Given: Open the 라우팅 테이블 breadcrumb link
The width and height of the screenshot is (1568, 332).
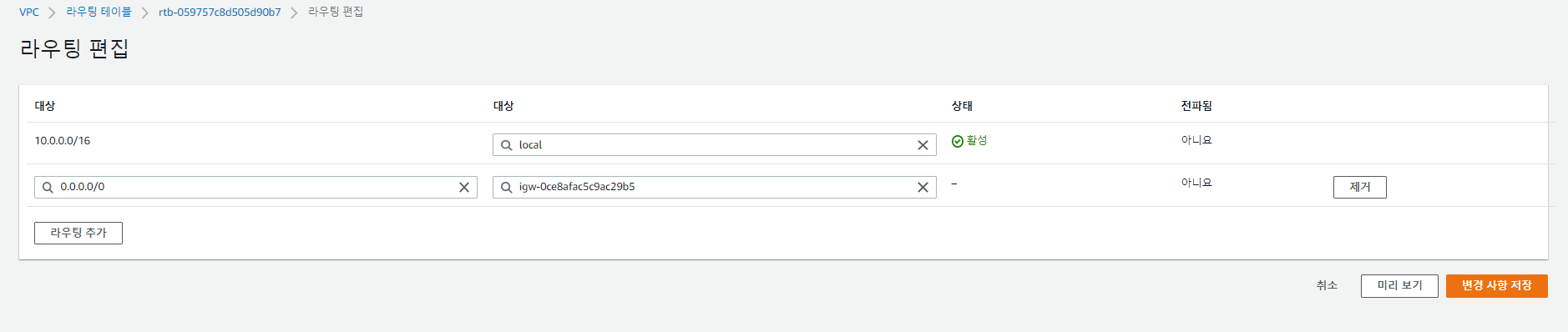Looking at the screenshot, I should [99, 12].
